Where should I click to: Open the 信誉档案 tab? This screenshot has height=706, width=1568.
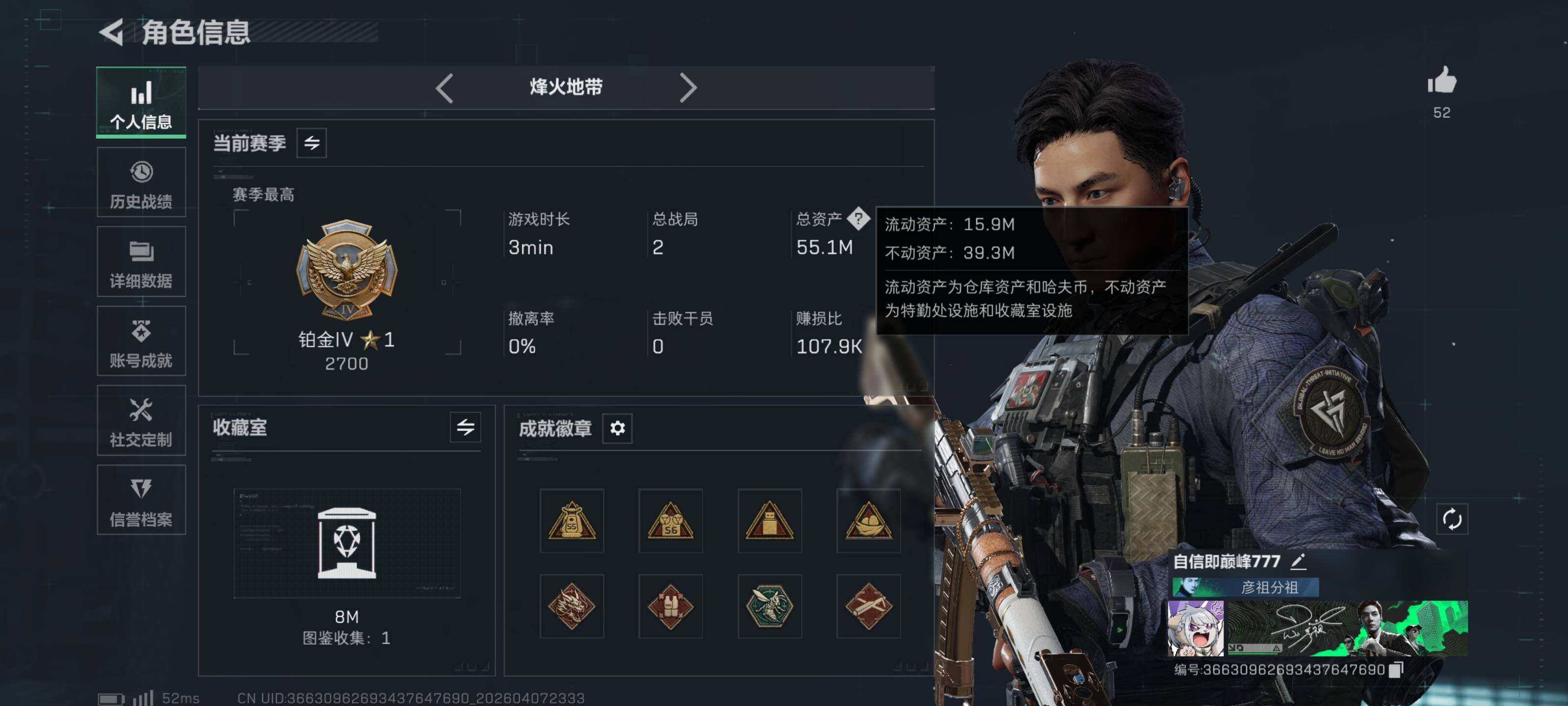point(141,500)
